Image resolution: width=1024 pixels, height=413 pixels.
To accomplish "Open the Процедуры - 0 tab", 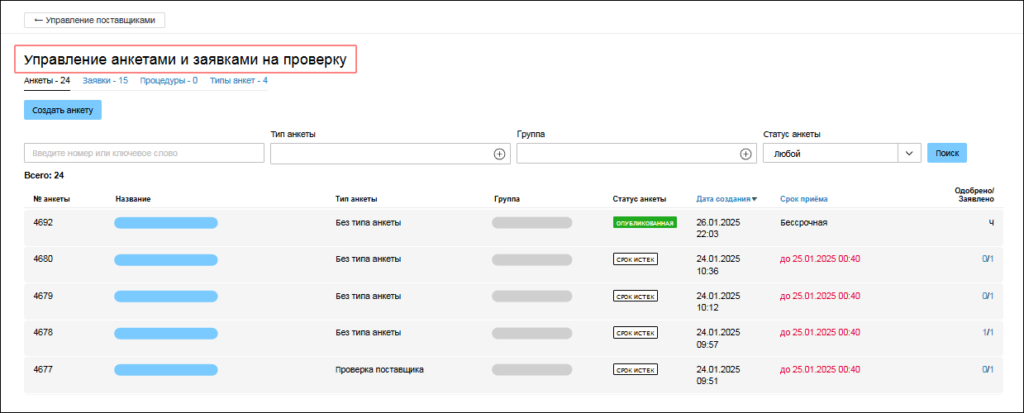I will [x=168, y=80].
